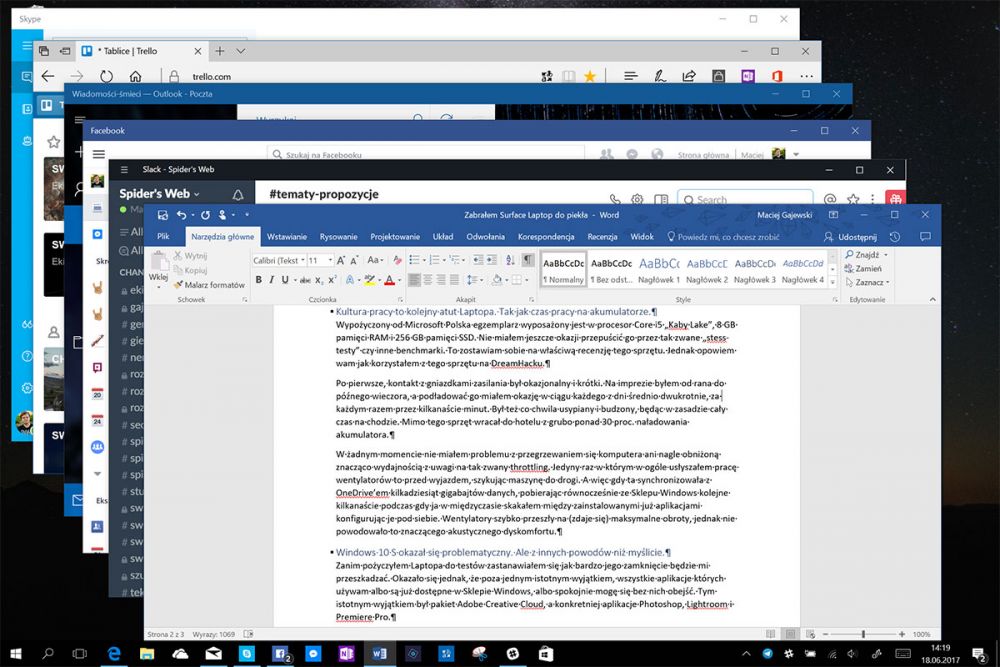Click the Szukaj na Facebooku search field
Image resolution: width=1000 pixels, height=667 pixels.
click(426, 154)
